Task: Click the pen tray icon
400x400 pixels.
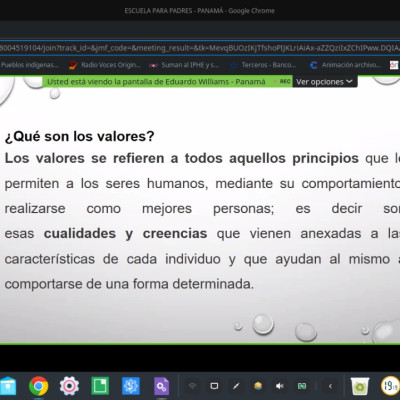Action: [x=236, y=386]
